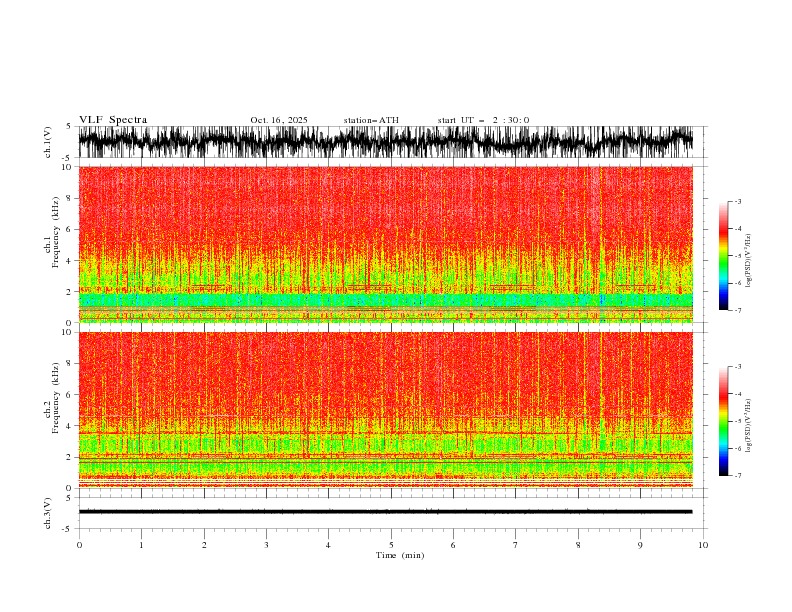Click the "-7" label on ch.2 colorbar
The height and width of the screenshot is (612, 792).
pos(737,476)
